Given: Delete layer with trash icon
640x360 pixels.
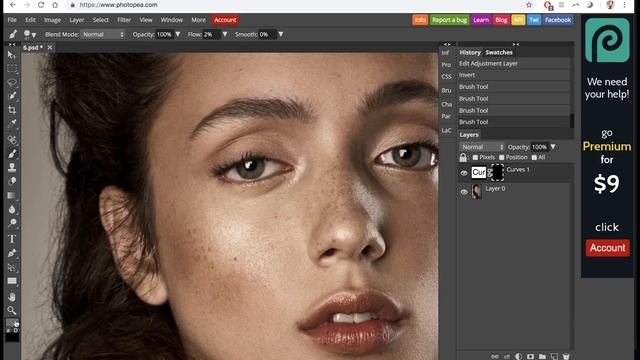Looking at the screenshot, I should tap(566, 356).
